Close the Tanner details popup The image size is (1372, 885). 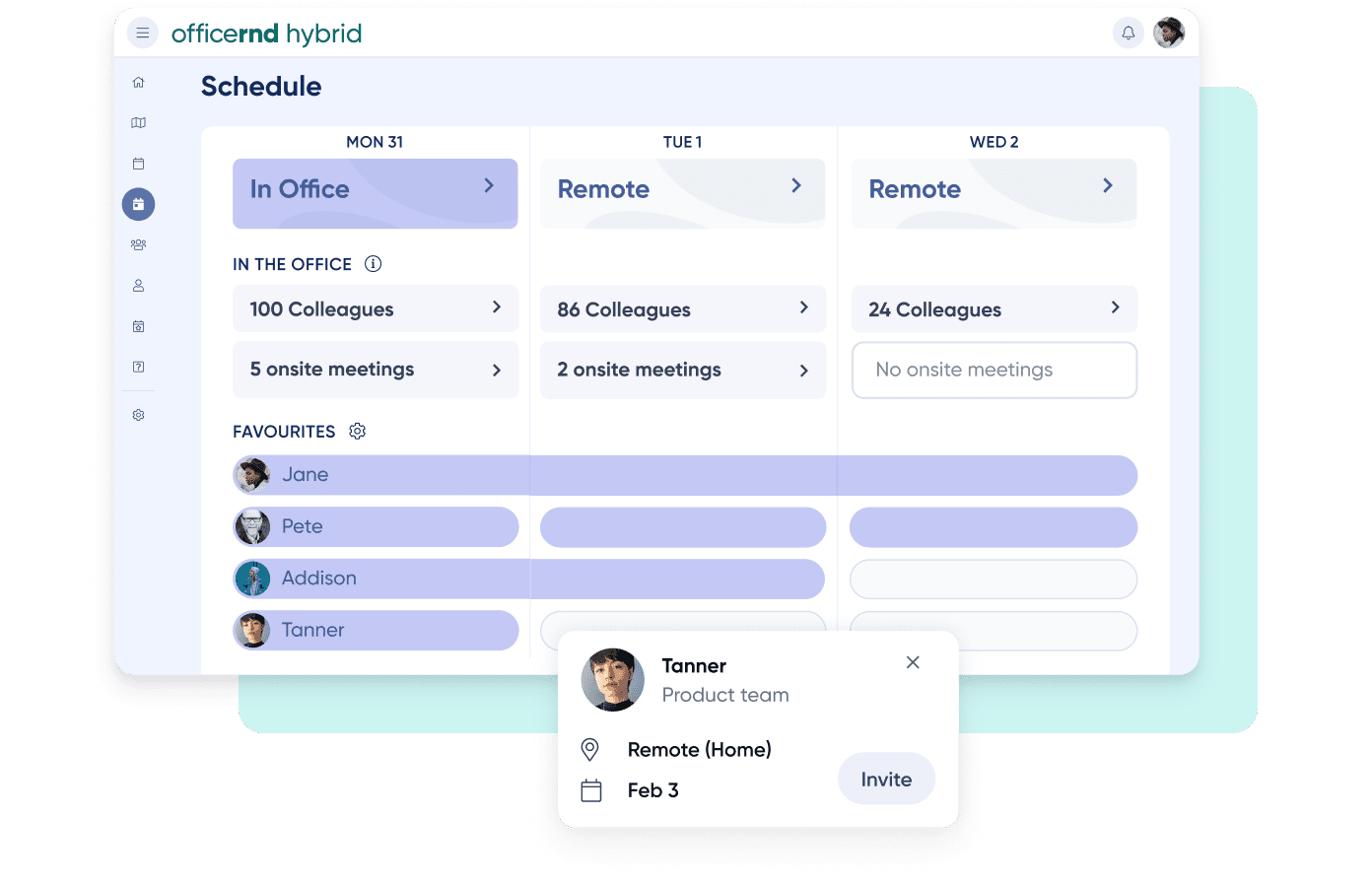tap(913, 662)
